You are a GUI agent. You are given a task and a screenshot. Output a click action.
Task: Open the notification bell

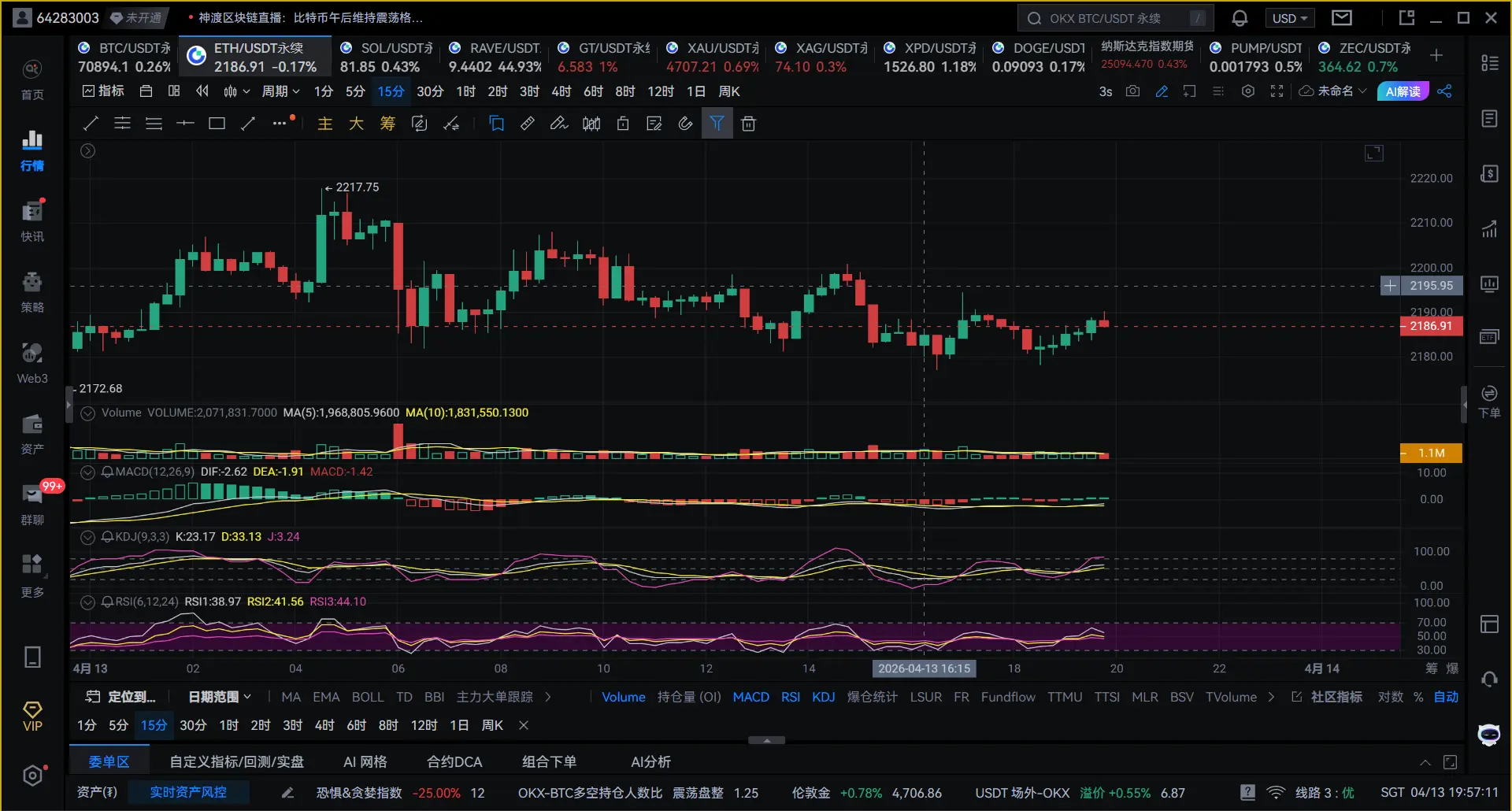[x=1240, y=18]
